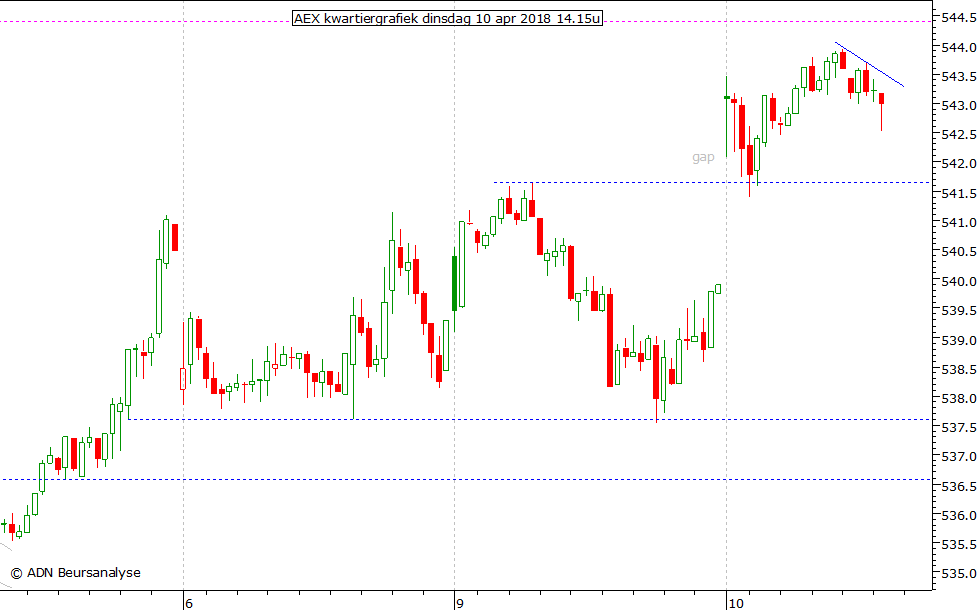Viewport: 980px width, 610px height.
Task: Click the '© ADN Beursanalyse' copyright text
Action: click(x=76, y=572)
